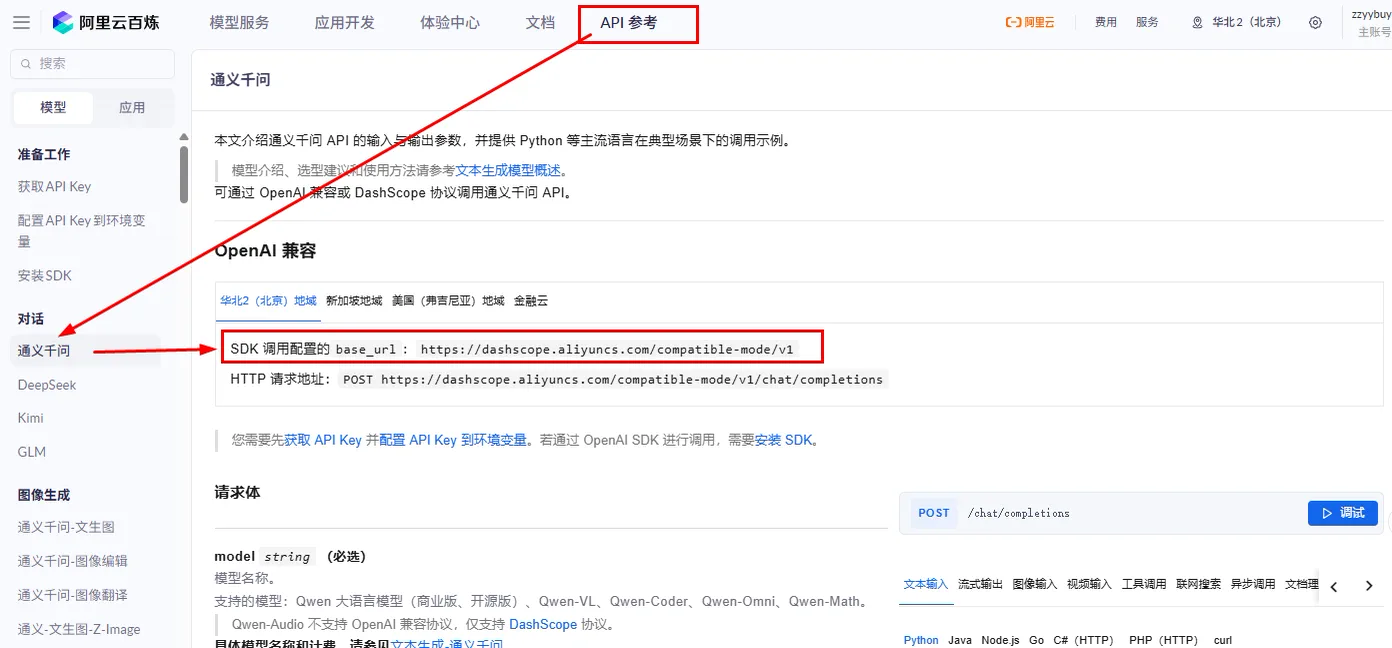This screenshot has width=1392, height=648.
Task: Open the zzyybuy account menu
Action: pyautogui.click(x=1371, y=22)
